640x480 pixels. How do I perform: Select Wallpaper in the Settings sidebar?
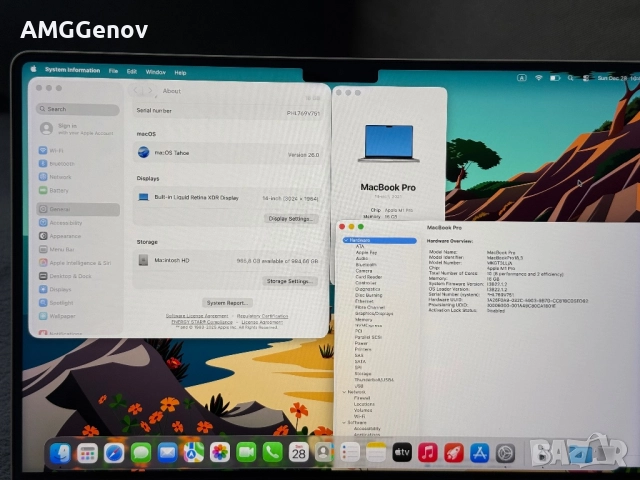(x=57, y=316)
